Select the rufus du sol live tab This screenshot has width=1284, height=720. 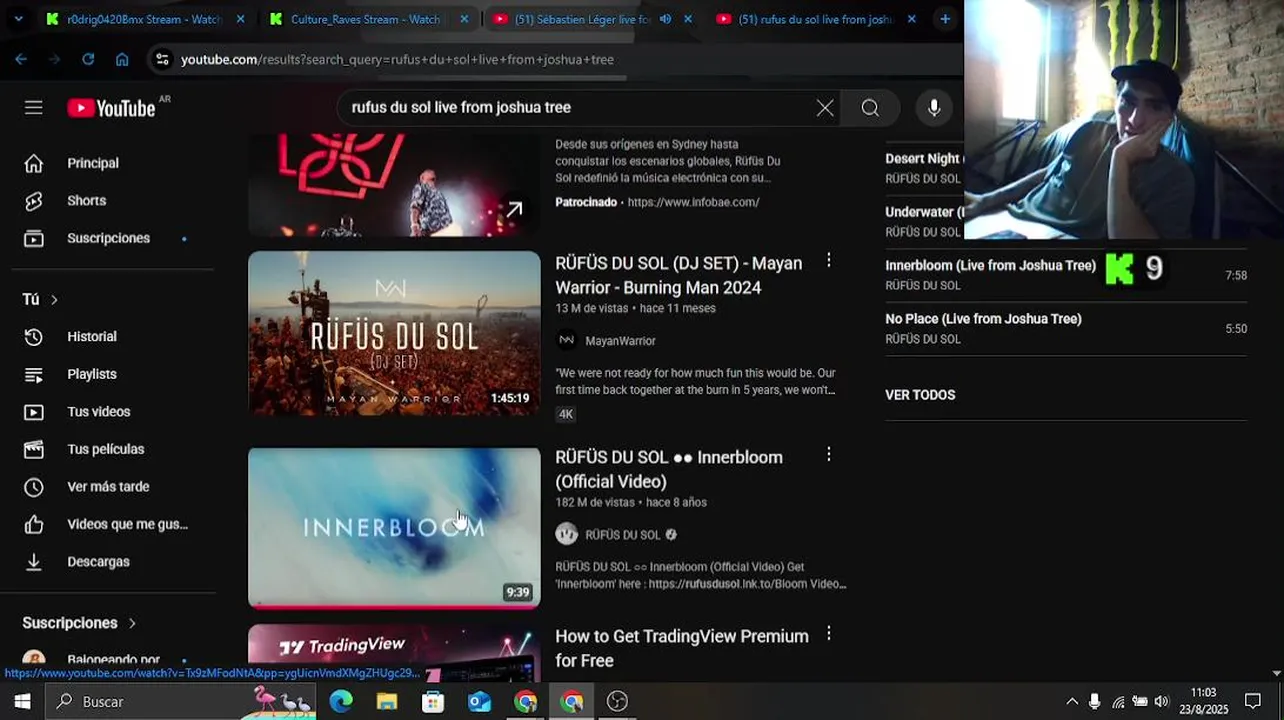pos(816,19)
